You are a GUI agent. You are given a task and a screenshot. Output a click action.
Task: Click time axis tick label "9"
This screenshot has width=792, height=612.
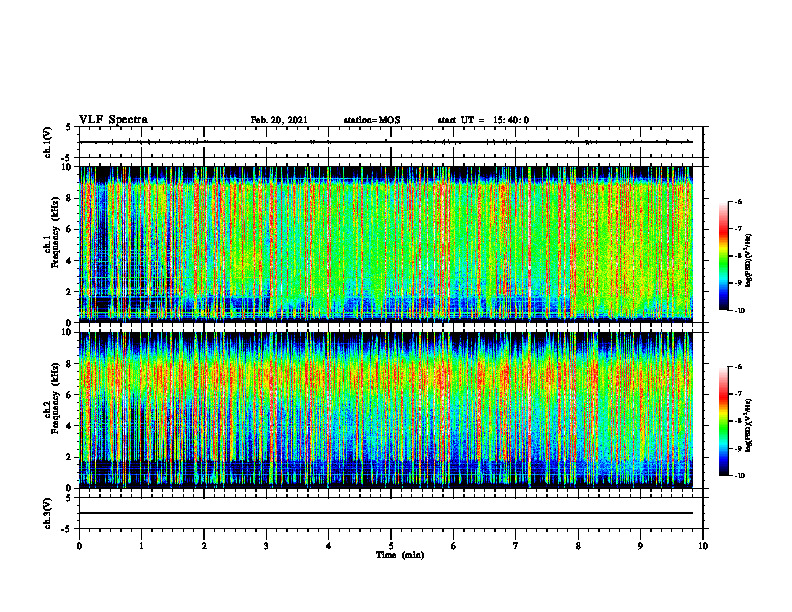pyautogui.click(x=640, y=546)
